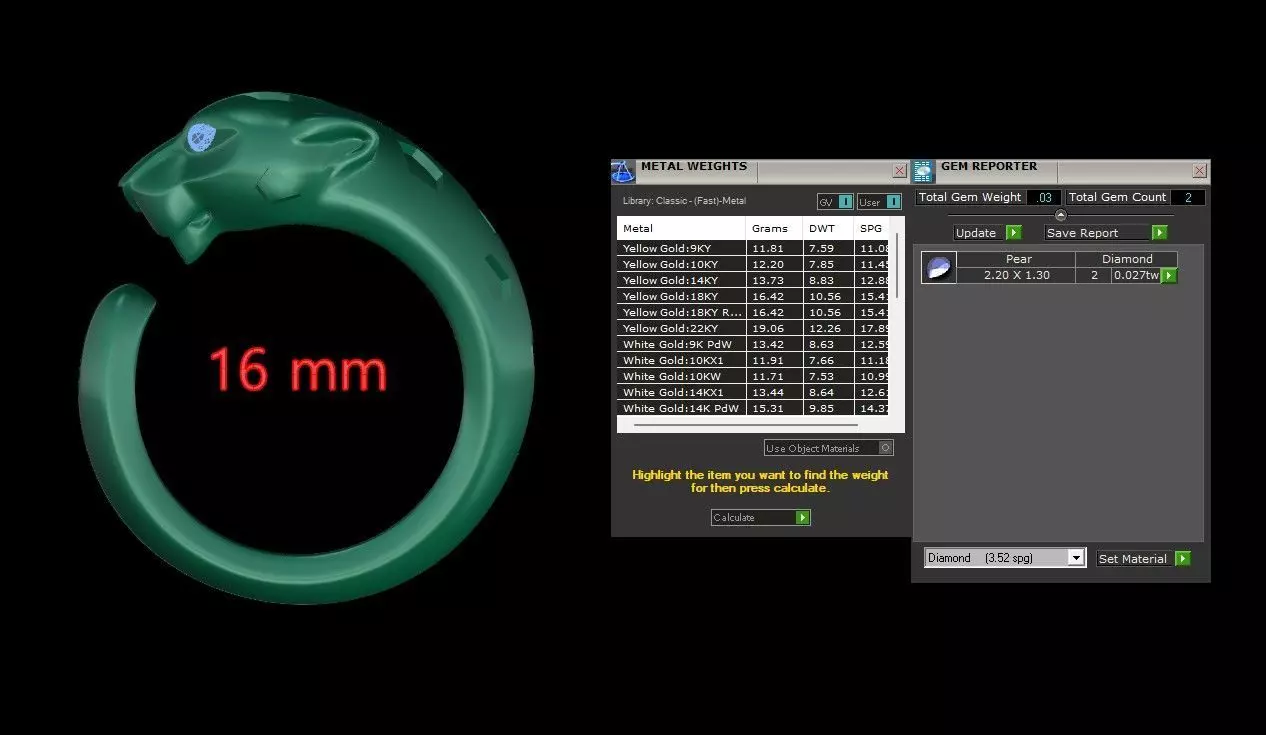Click the Total Gem Count value field
1266x735 pixels.
pyautogui.click(x=1188, y=198)
